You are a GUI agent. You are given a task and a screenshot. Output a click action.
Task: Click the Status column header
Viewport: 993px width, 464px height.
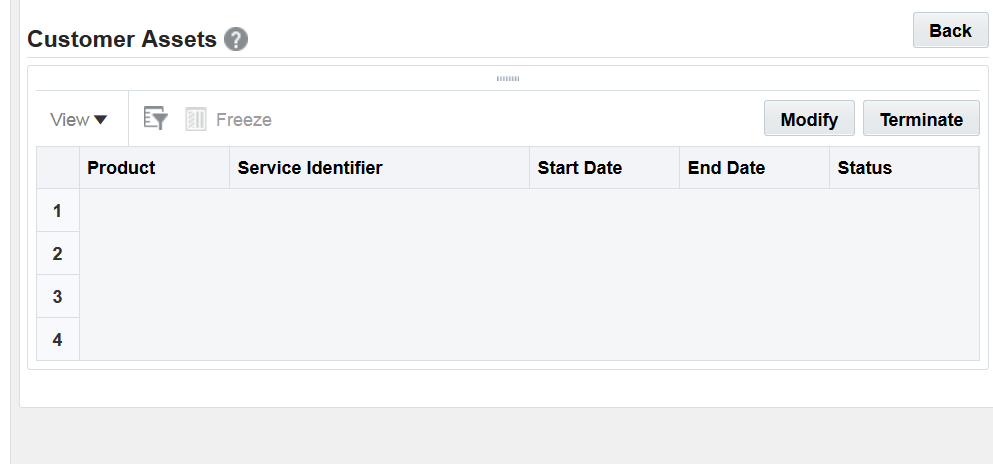[x=903, y=168]
